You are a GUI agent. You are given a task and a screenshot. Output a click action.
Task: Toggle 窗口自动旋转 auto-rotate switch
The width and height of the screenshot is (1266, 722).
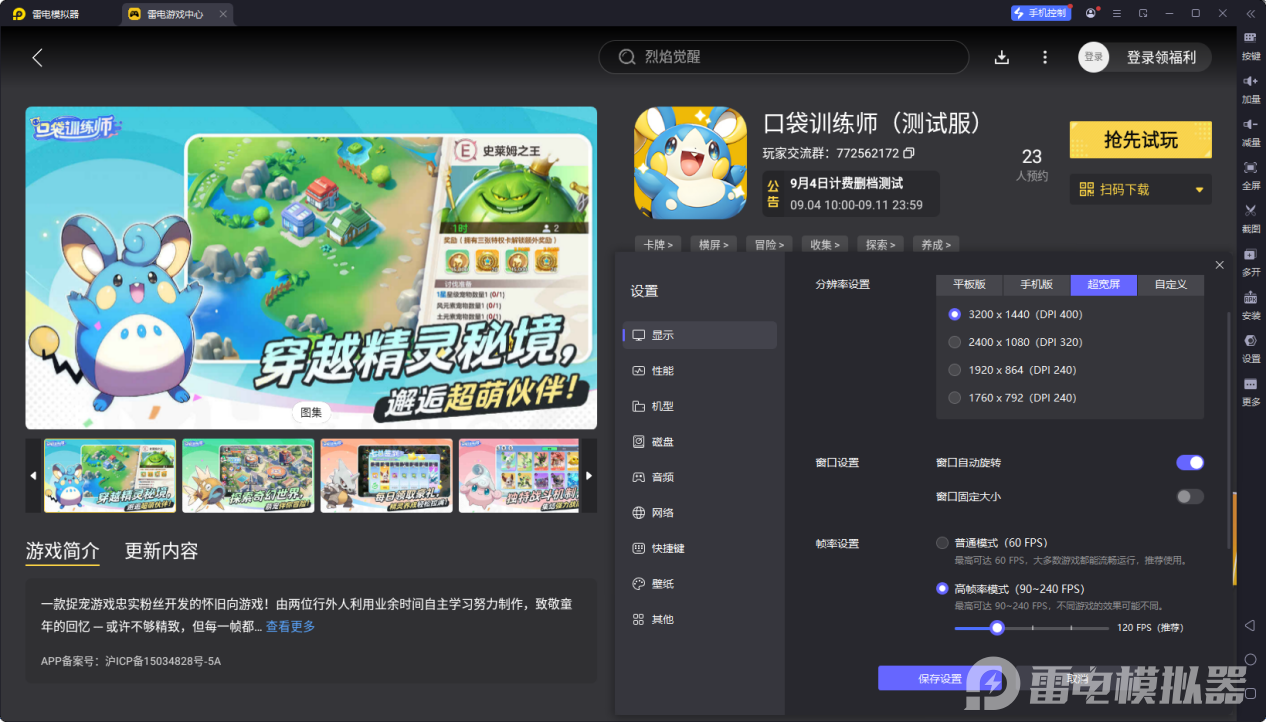1189,462
